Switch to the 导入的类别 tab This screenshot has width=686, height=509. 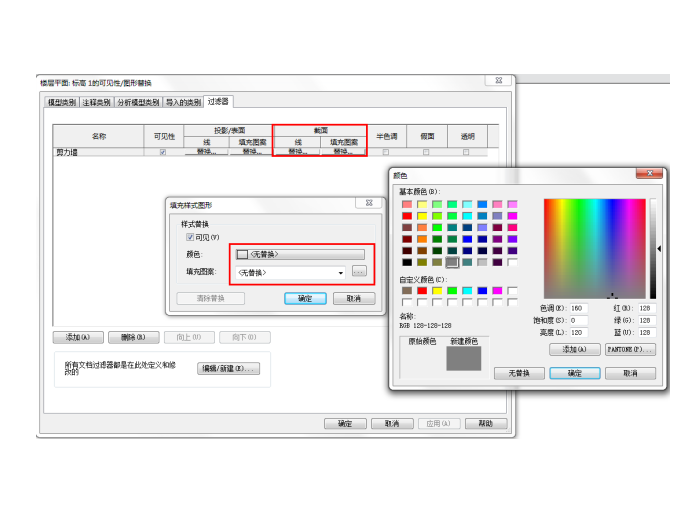pos(183,102)
